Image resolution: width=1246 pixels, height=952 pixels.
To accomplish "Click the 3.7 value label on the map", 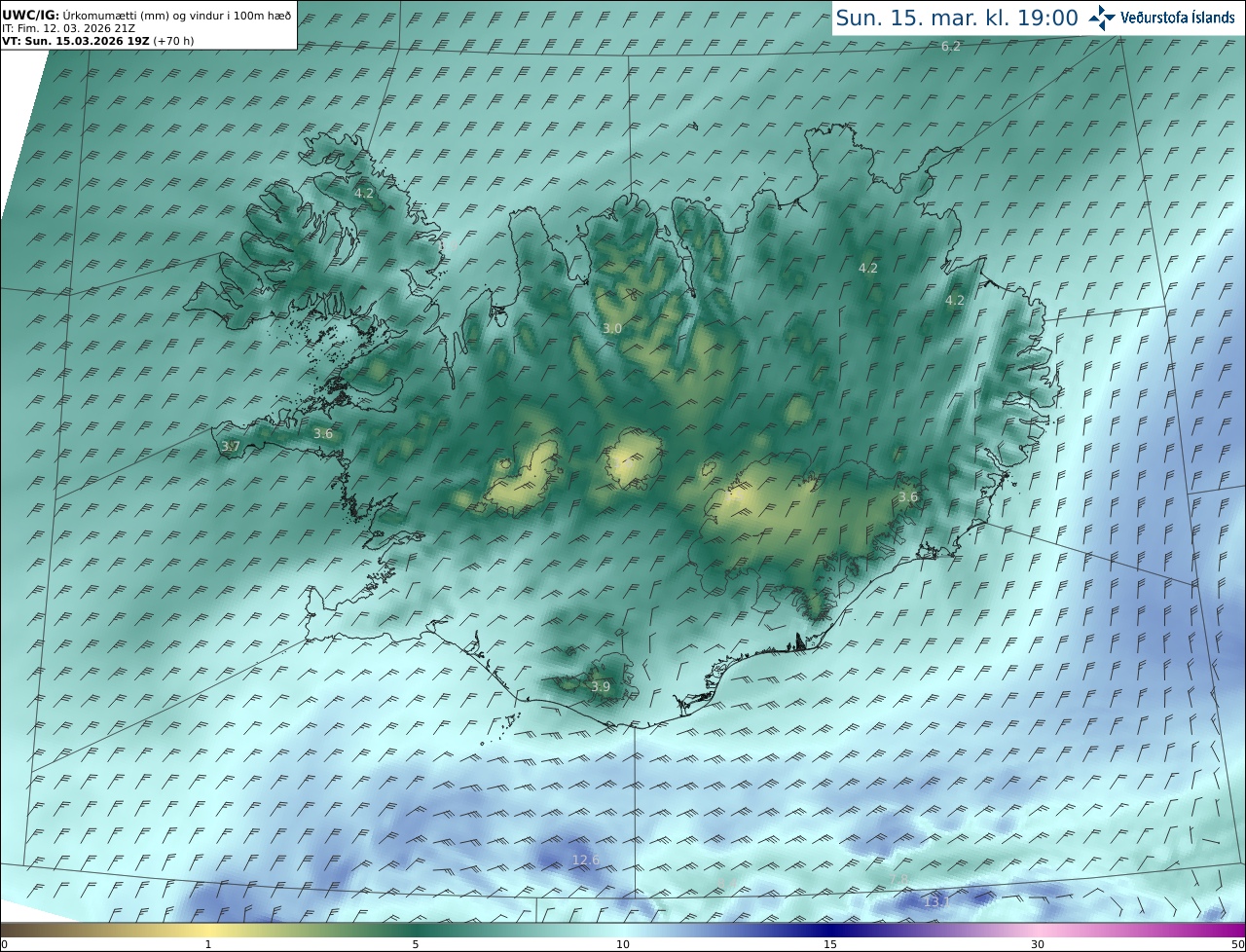I will click(230, 446).
